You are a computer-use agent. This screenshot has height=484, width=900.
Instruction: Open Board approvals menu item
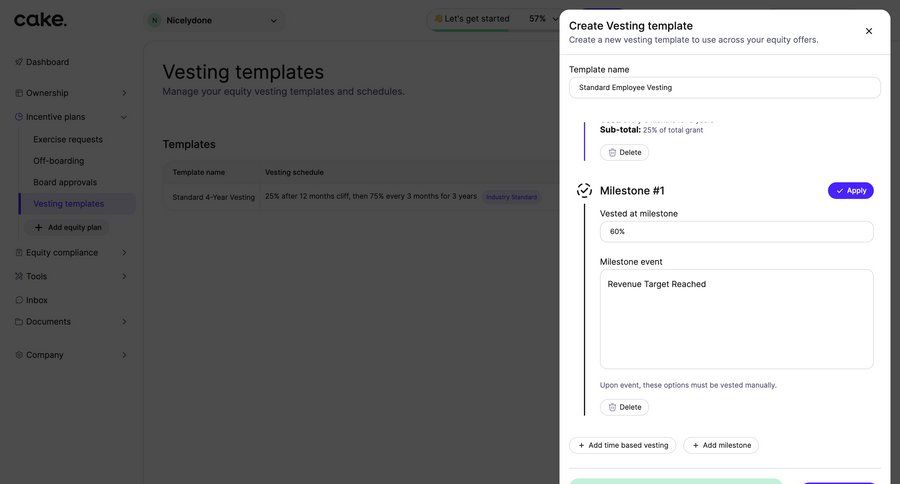coord(65,182)
